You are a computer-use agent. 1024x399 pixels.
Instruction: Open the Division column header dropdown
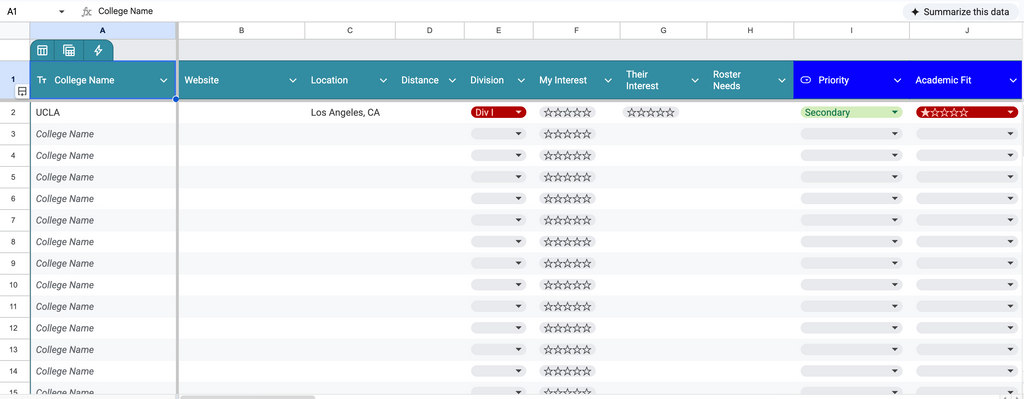(521, 80)
